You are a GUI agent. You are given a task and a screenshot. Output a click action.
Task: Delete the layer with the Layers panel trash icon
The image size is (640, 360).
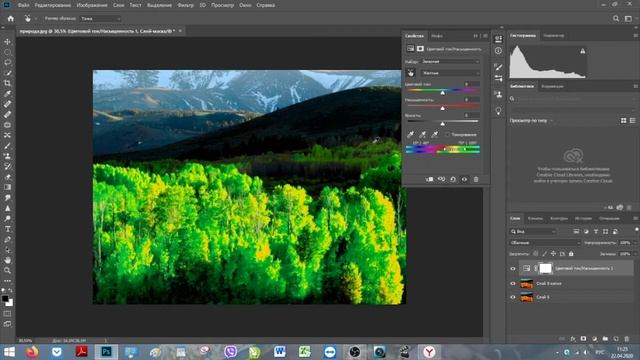point(627,339)
